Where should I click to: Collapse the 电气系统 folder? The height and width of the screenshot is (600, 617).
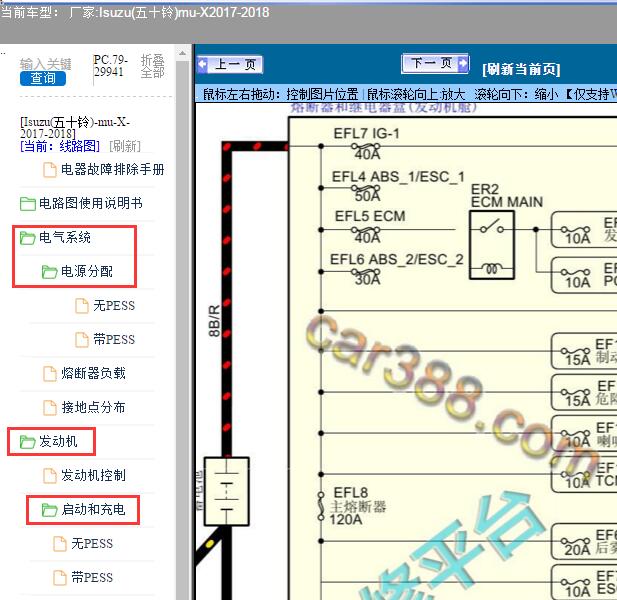65,237
